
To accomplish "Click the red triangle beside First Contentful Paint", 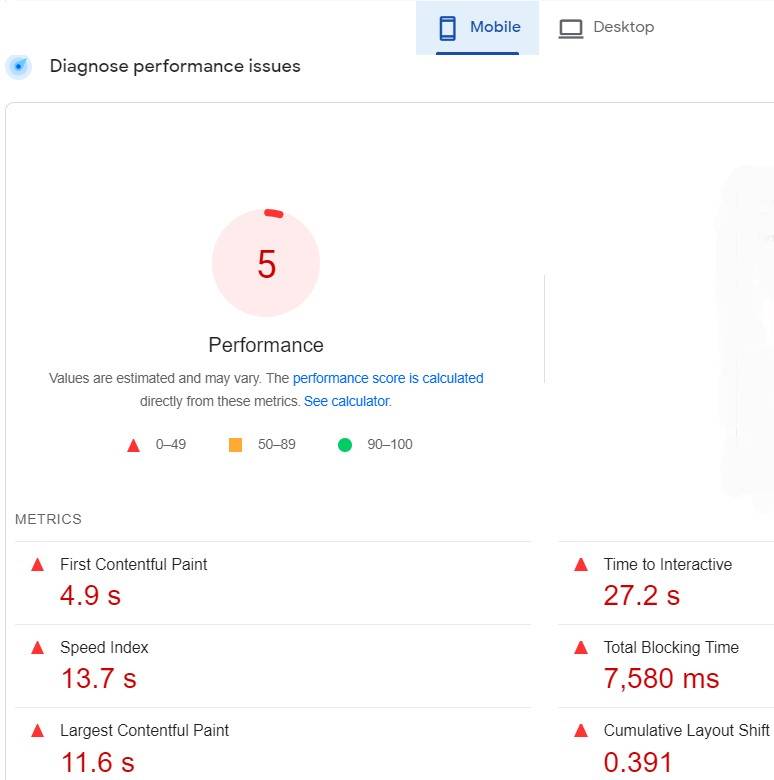I will tap(37, 565).
